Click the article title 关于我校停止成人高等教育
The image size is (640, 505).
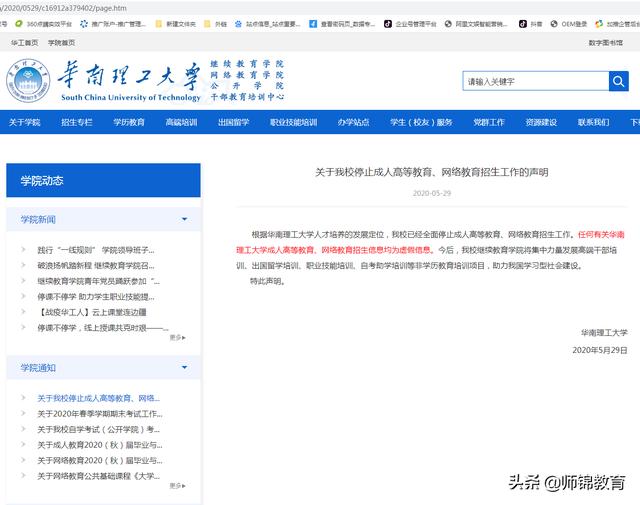[x=431, y=172]
